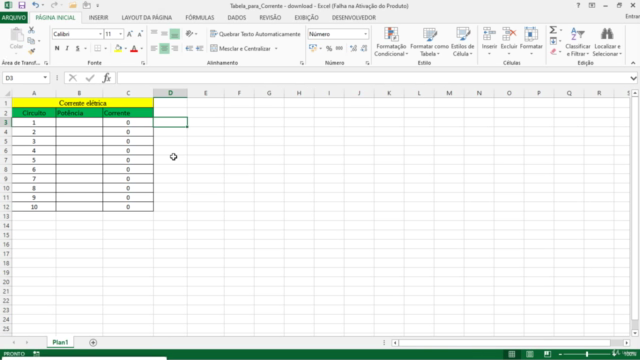Screen dimensions: 640x360
Task: Toggle bold formatting N
Action: click(57, 49)
